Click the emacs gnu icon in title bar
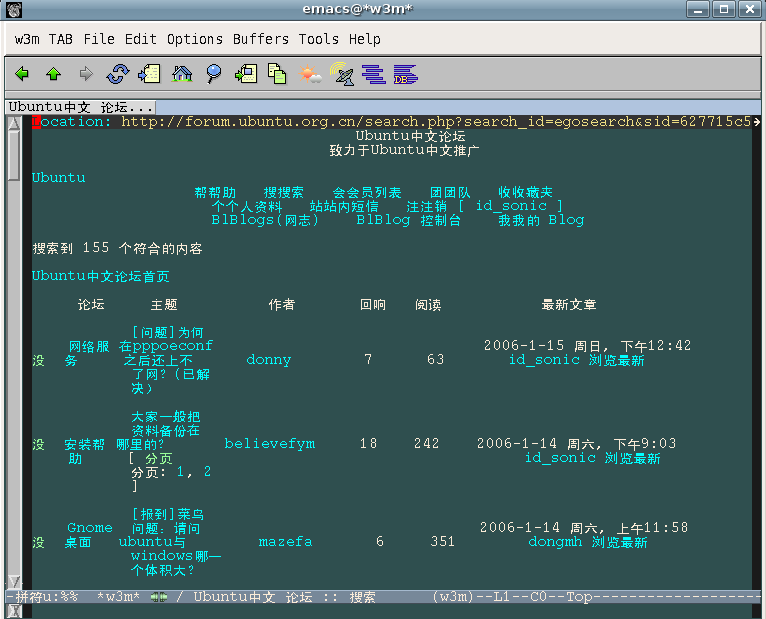 pos(13,9)
